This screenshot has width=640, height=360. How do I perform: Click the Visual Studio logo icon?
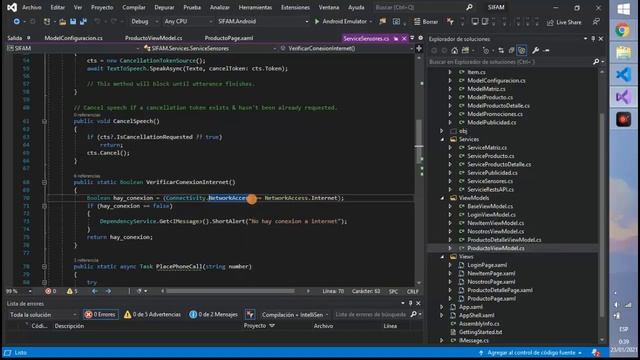coord(12,7)
